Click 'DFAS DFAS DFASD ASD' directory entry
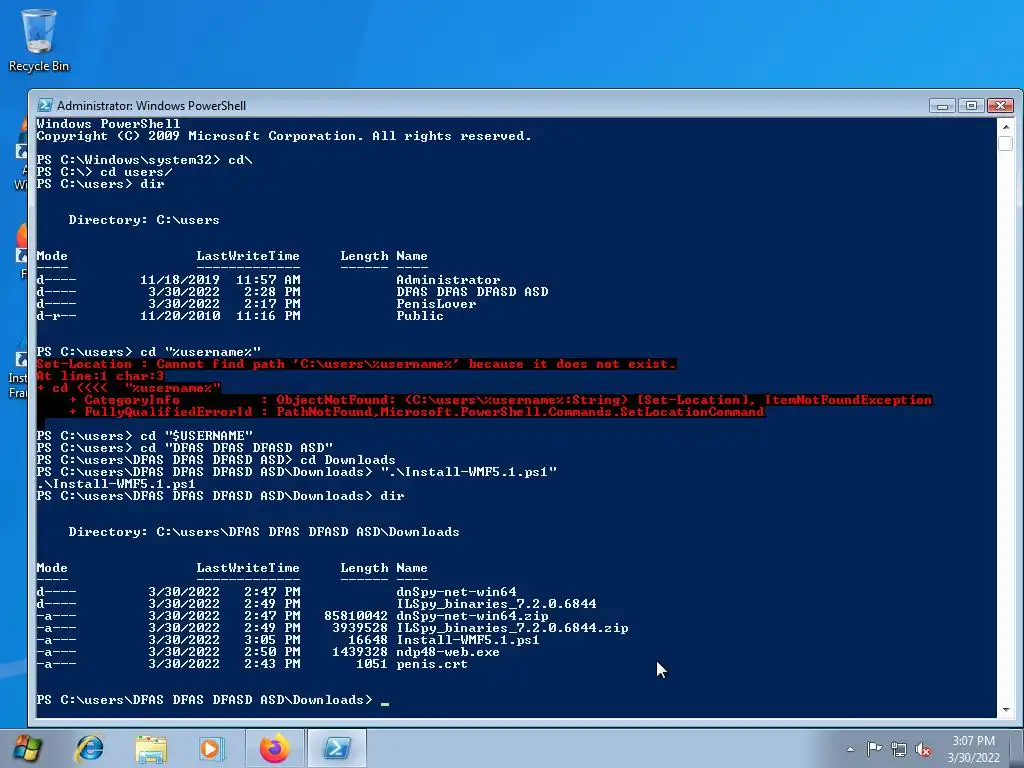 pos(472,292)
